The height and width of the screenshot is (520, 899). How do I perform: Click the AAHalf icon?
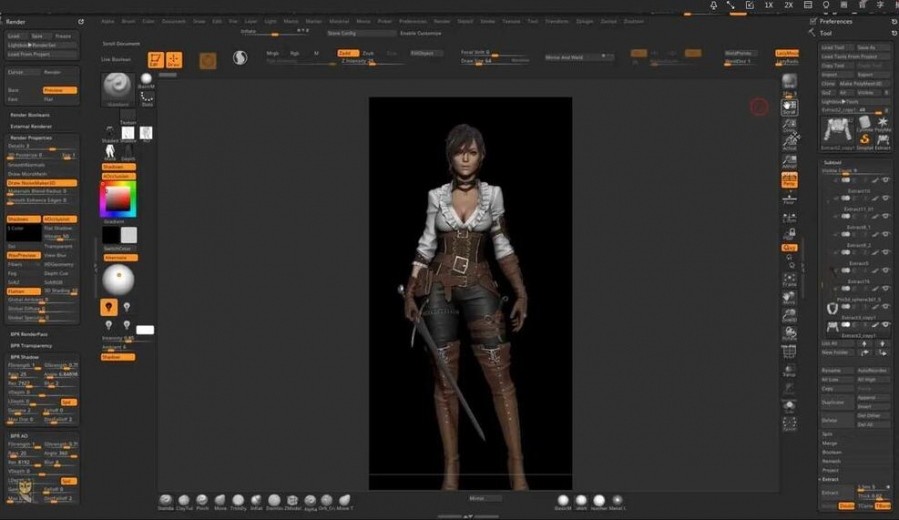coord(789,161)
